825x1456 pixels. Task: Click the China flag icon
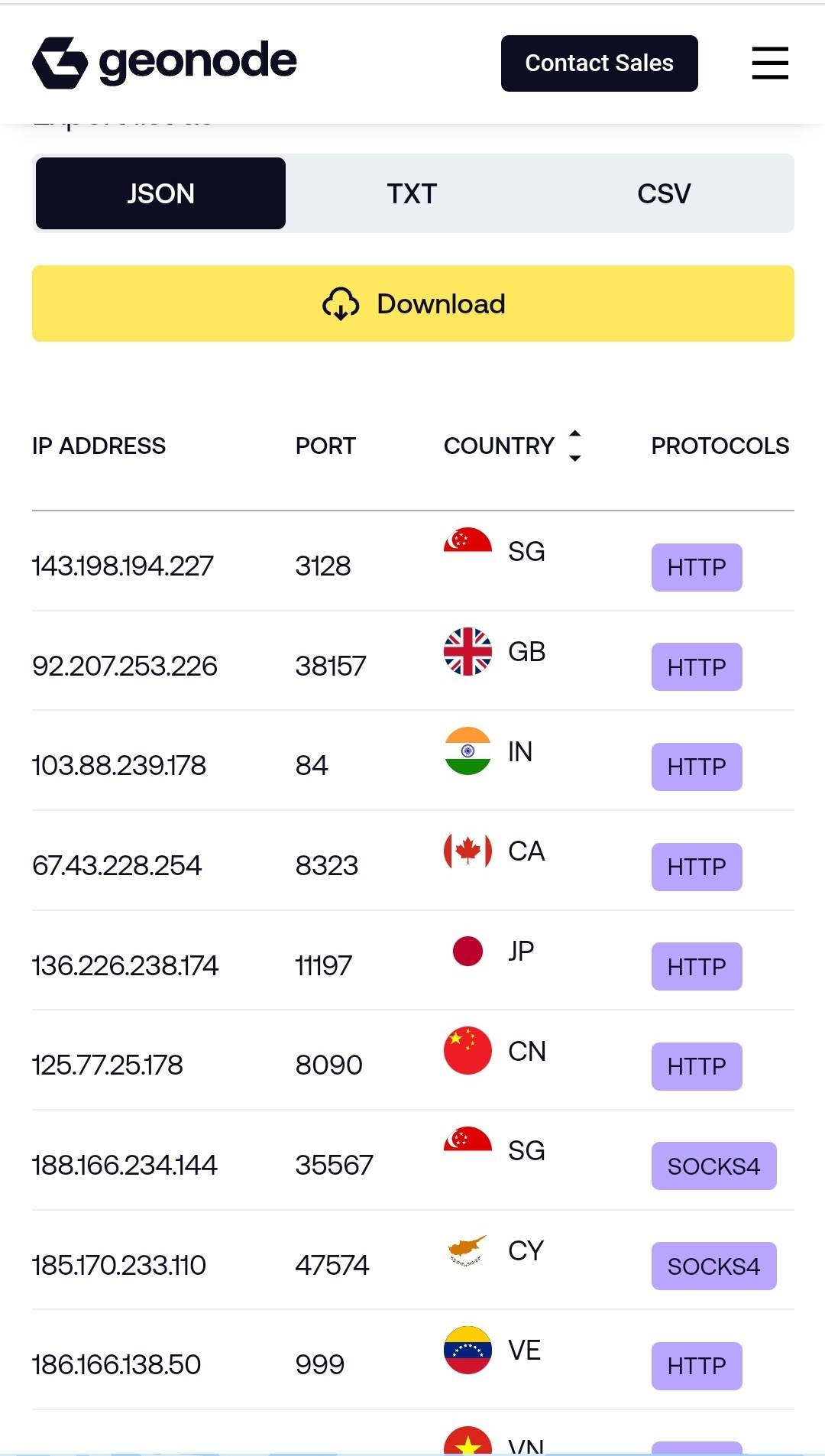pos(467,1050)
